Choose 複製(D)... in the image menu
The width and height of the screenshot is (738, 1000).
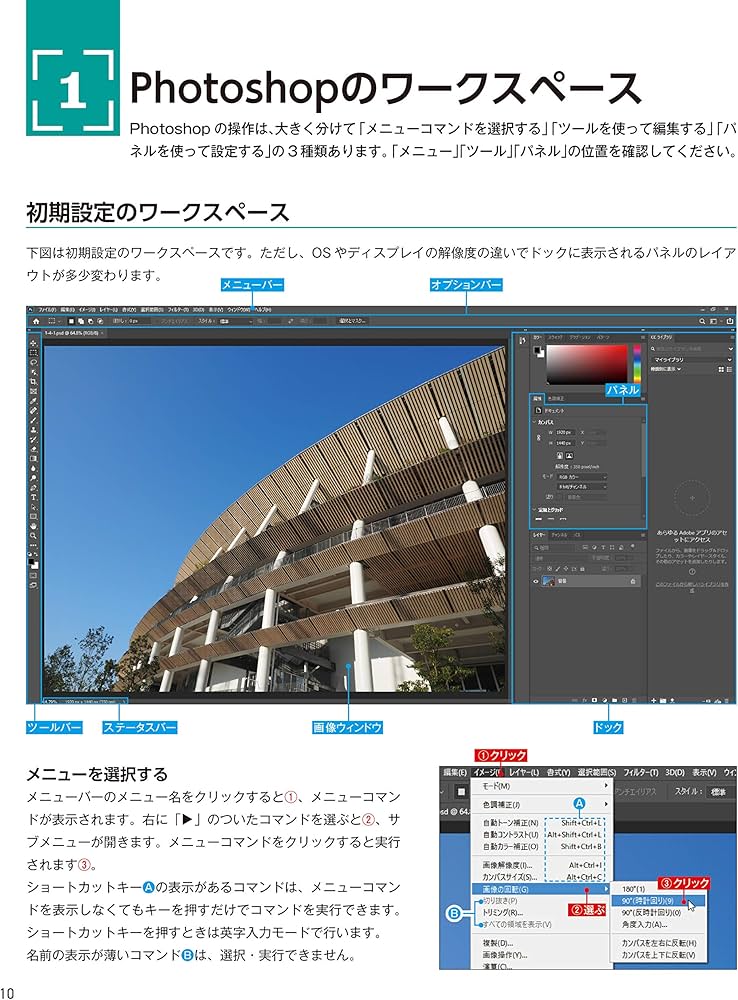click(542, 943)
